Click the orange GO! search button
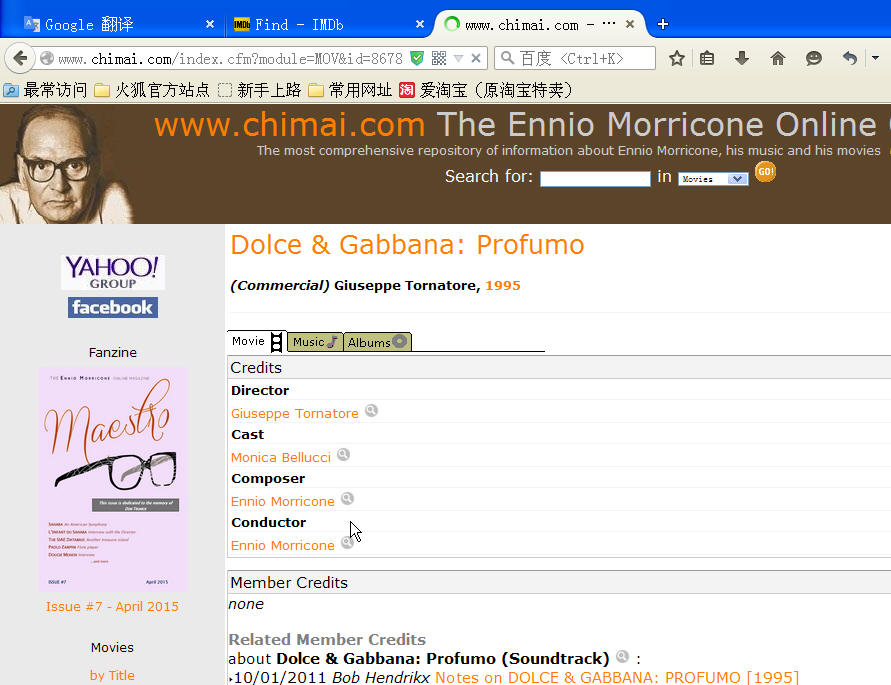Image resolution: width=891 pixels, height=685 pixels. click(765, 172)
